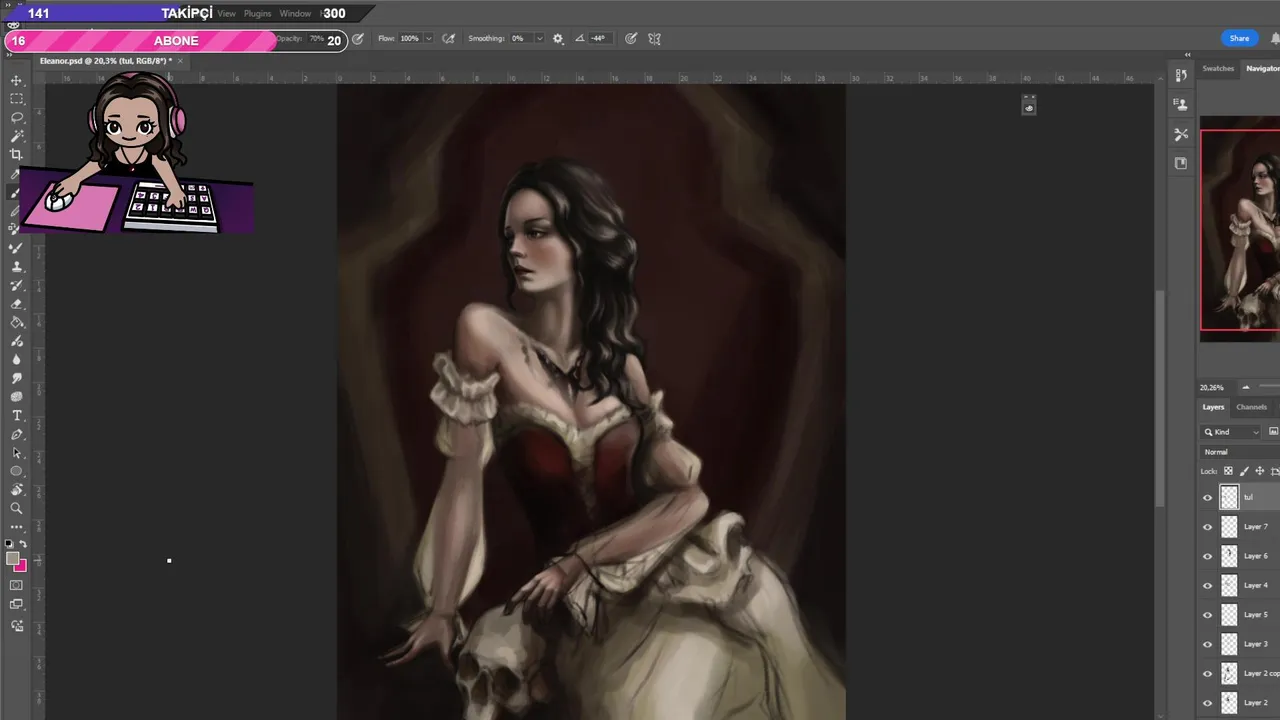Hide Layer 6 using its eye icon
Image resolution: width=1280 pixels, height=720 pixels.
pyautogui.click(x=1207, y=556)
